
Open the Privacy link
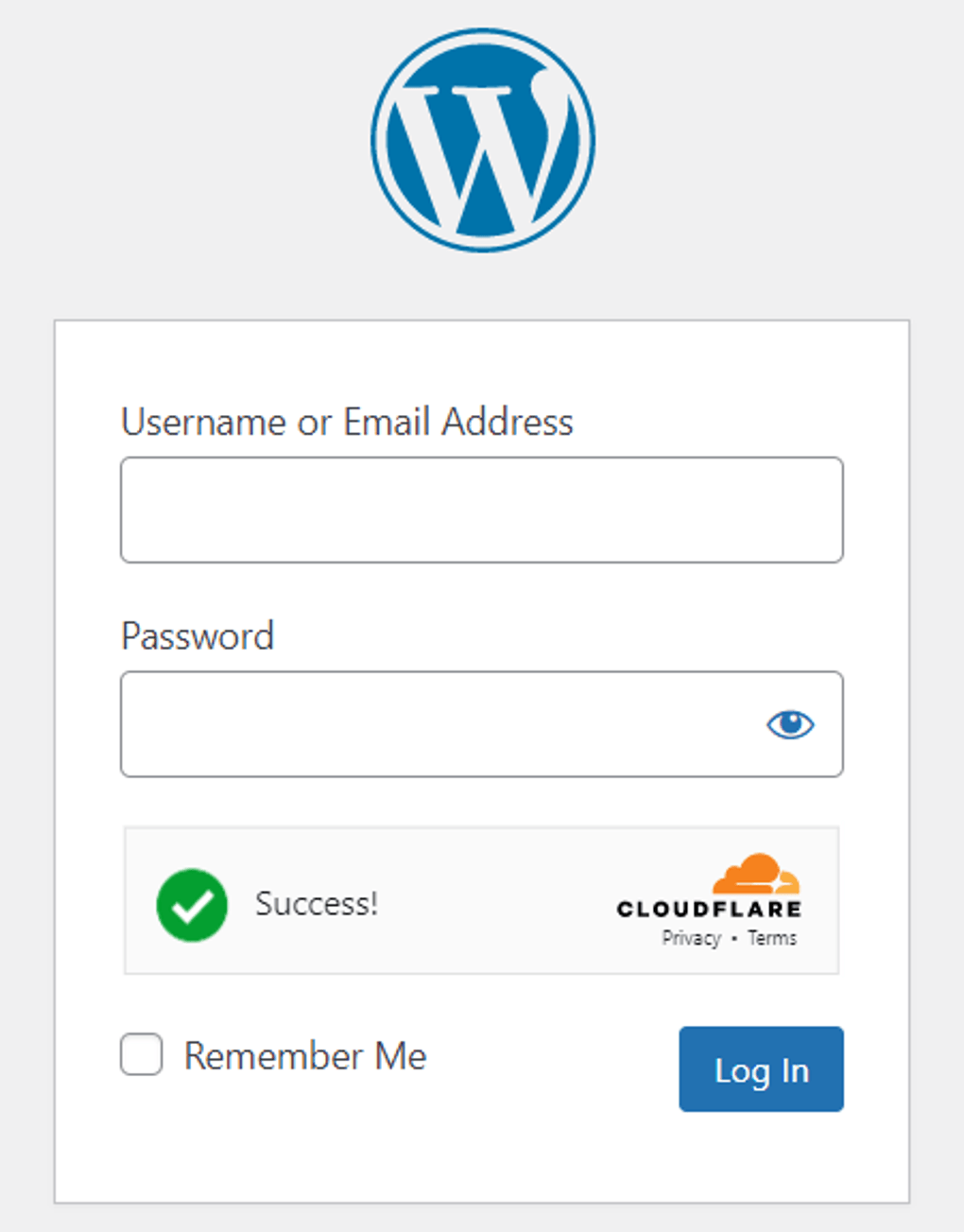[x=691, y=938]
